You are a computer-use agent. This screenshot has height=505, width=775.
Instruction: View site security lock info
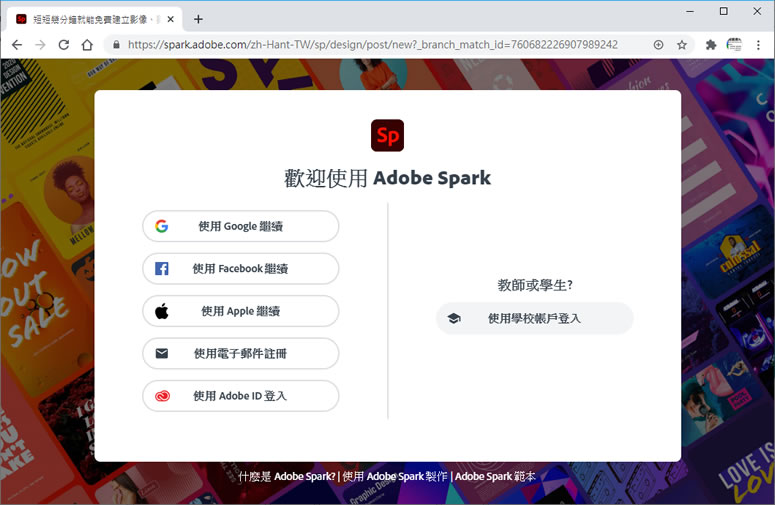coord(116,44)
